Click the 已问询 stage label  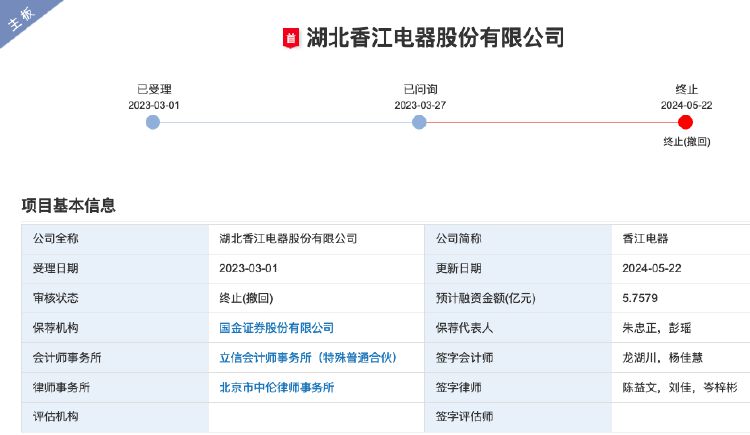click(420, 89)
